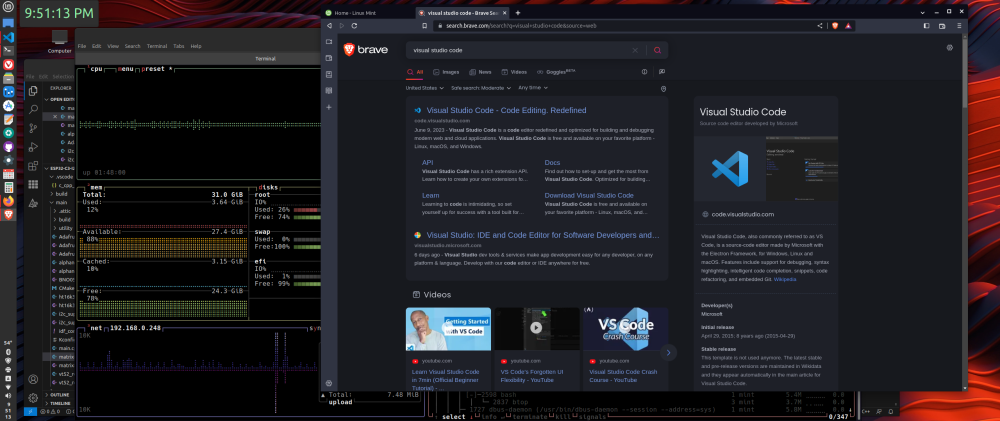Viewport: 1000px width, 421px height.
Task: Open the Learn sublink
Action: tap(430, 195)
